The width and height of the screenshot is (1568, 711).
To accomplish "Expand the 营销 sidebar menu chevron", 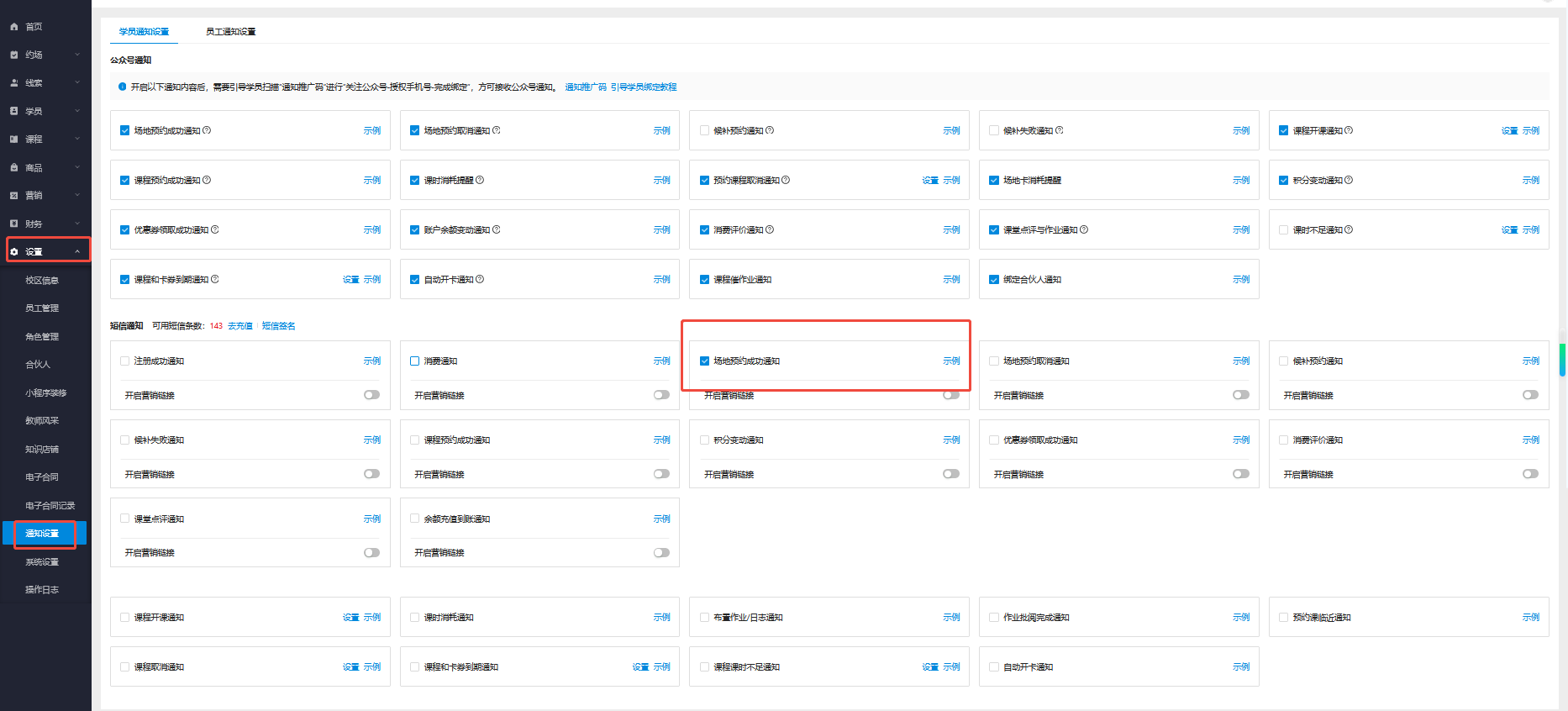I will (x=77, y=196).
